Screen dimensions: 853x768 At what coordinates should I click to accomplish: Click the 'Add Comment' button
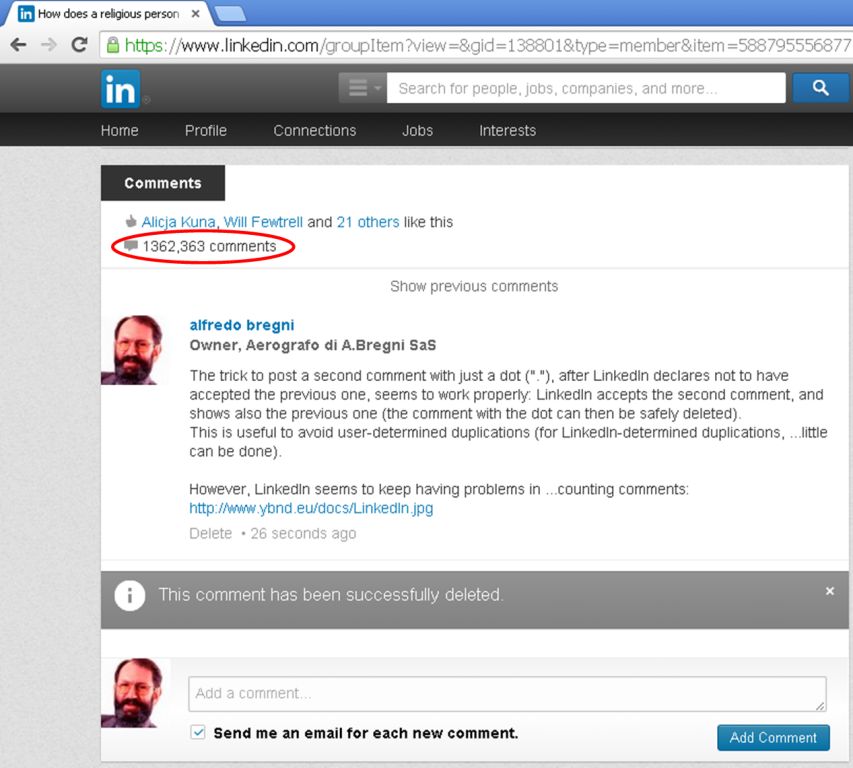773,738
